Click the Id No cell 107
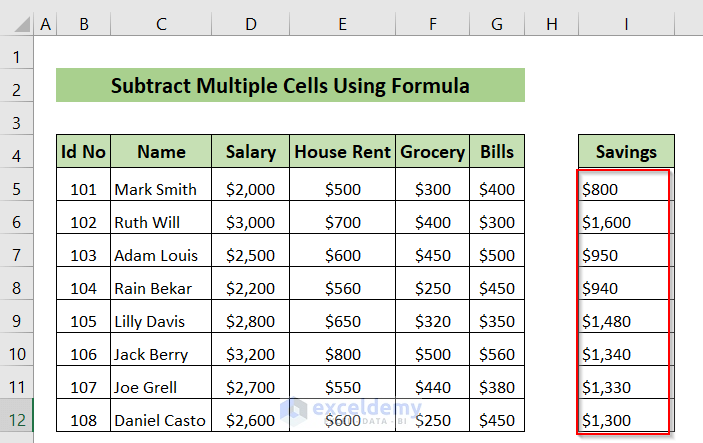The image size is (703, 443). coord(83,387)
